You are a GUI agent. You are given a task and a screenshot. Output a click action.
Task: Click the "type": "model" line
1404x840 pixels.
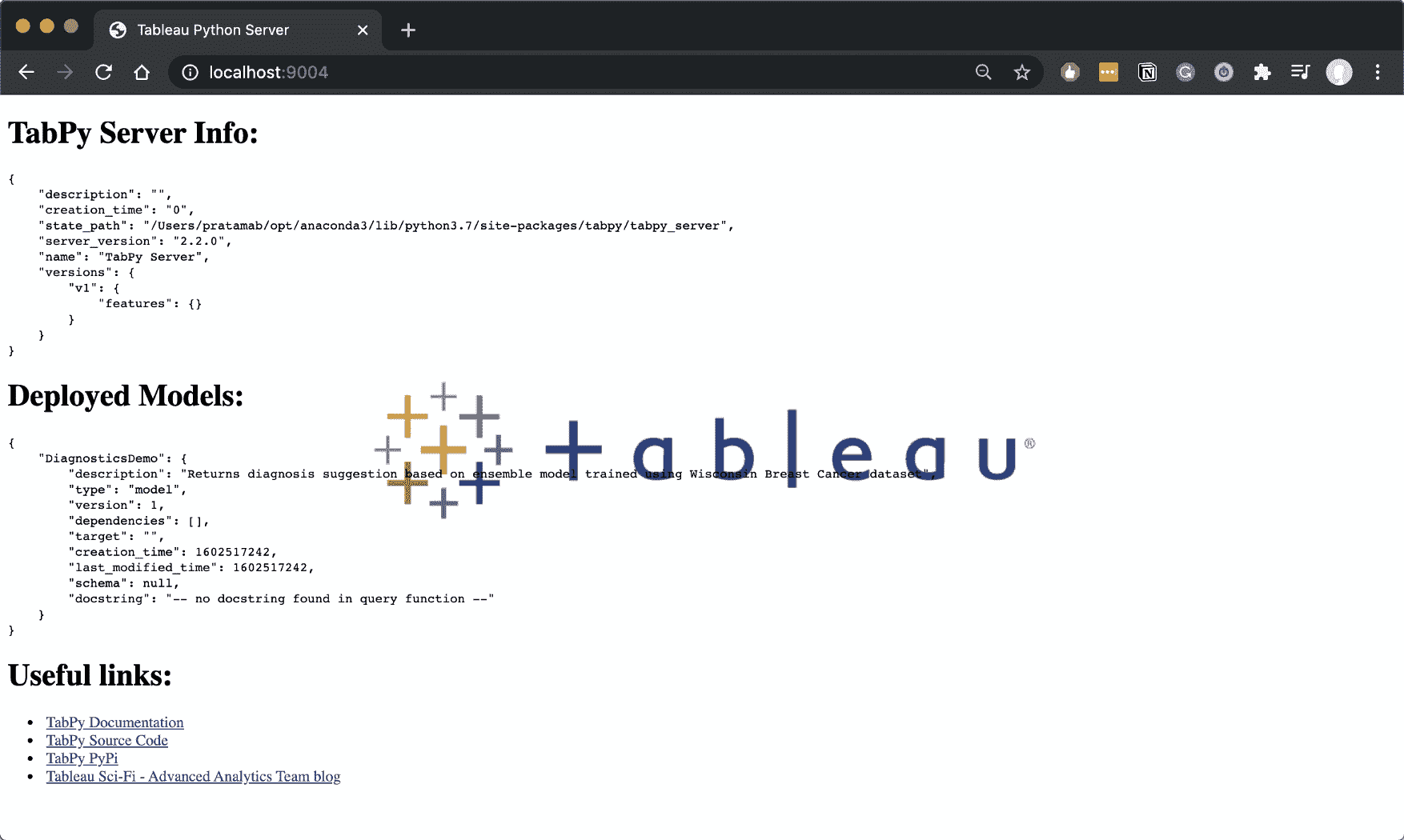pyautogui.click(x=127, y=490)
